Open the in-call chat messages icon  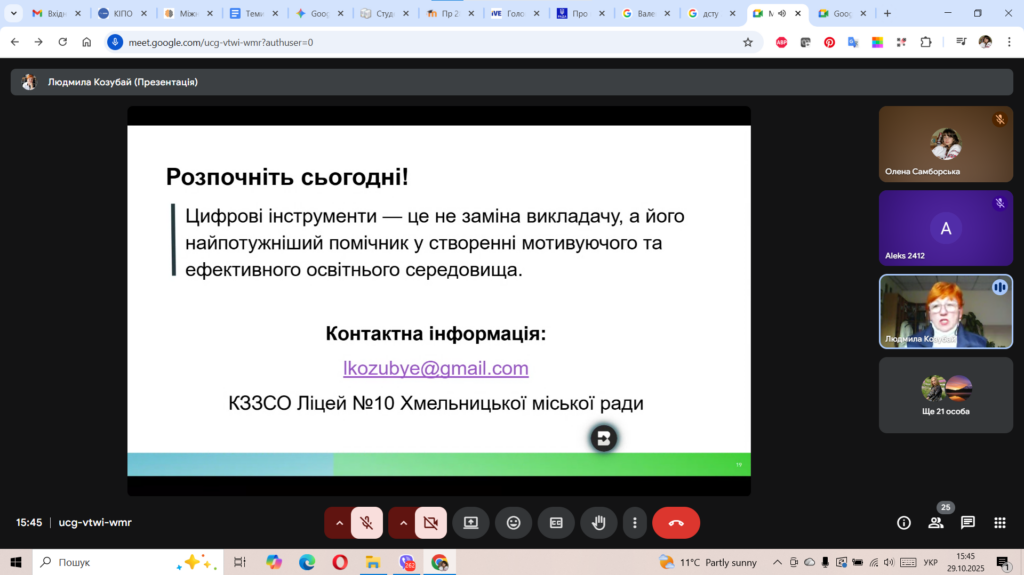[x=968, y=522]
